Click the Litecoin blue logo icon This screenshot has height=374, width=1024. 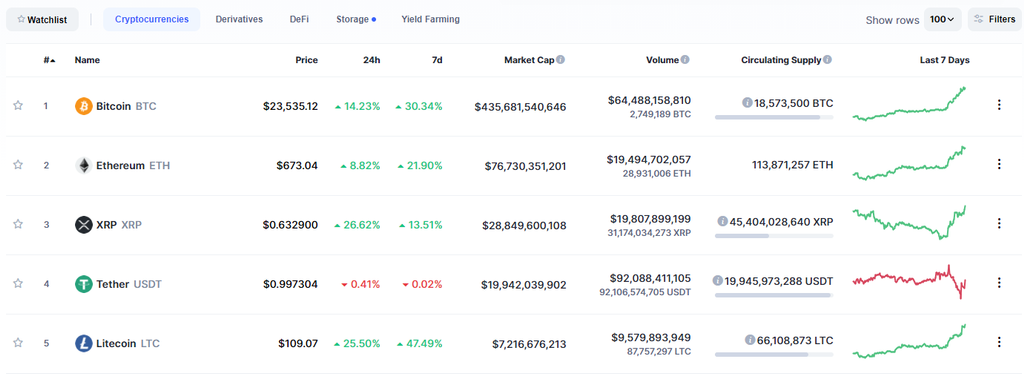tap(84, 343)
